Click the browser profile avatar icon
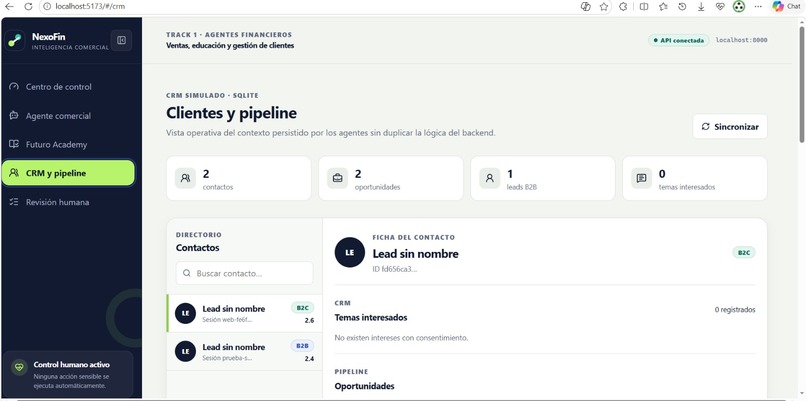The height and width of the screenshot is (401, 806). (x=739, y=7)
